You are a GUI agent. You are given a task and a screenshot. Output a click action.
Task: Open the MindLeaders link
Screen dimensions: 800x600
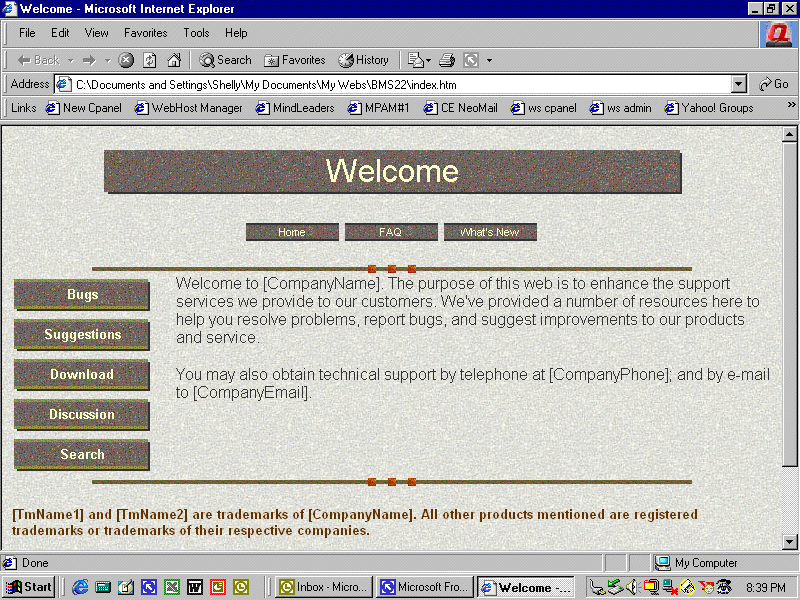coord(295,108)
